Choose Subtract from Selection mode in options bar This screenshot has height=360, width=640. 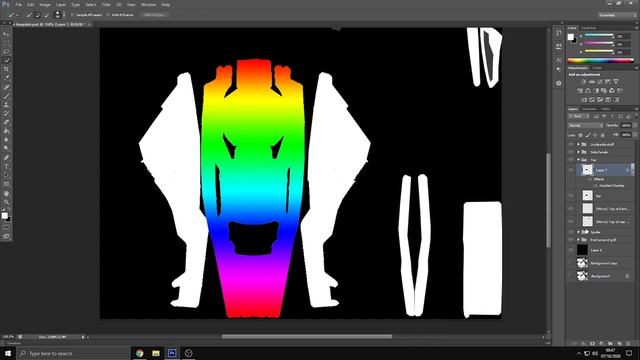(47, 15)
